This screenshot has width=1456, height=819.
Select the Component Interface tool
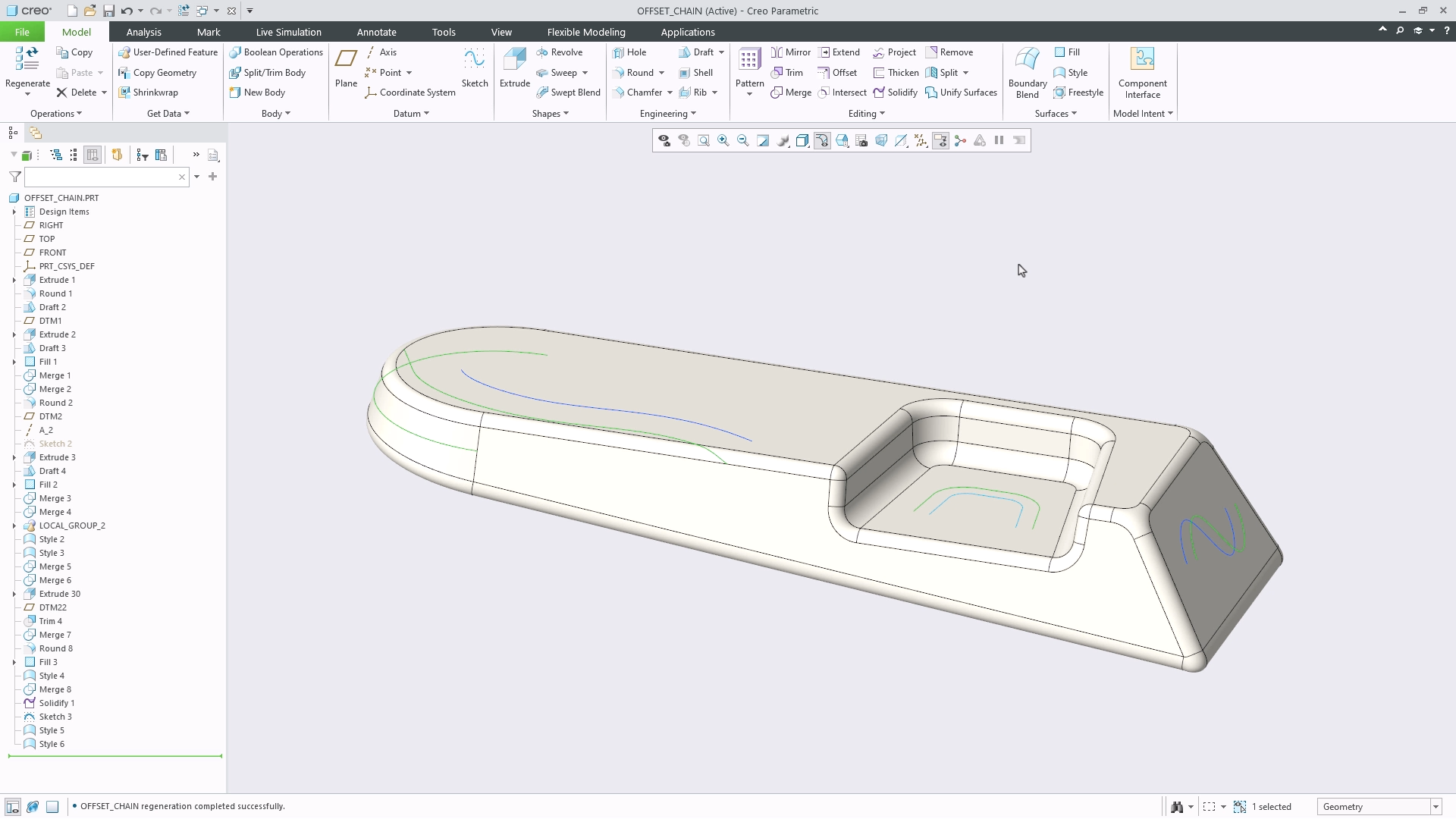(x=1142, y=72)
